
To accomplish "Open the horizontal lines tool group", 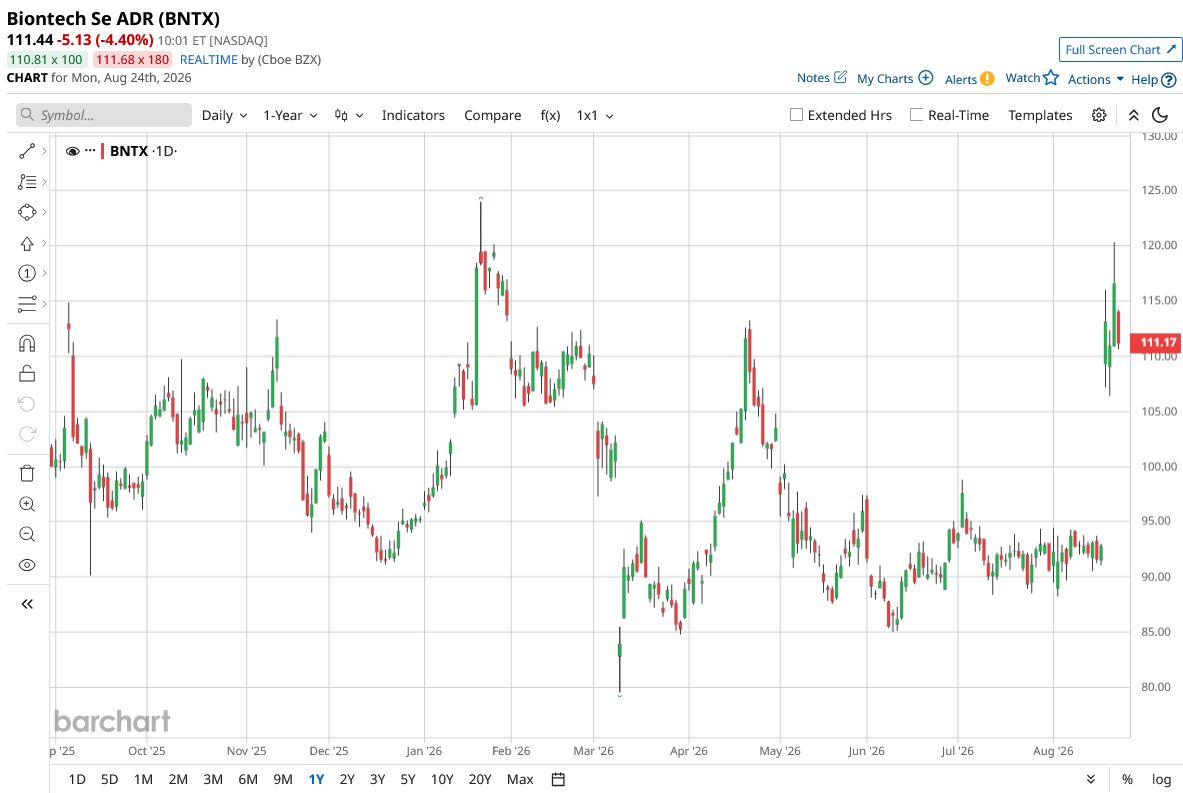I will click(26, 303).
